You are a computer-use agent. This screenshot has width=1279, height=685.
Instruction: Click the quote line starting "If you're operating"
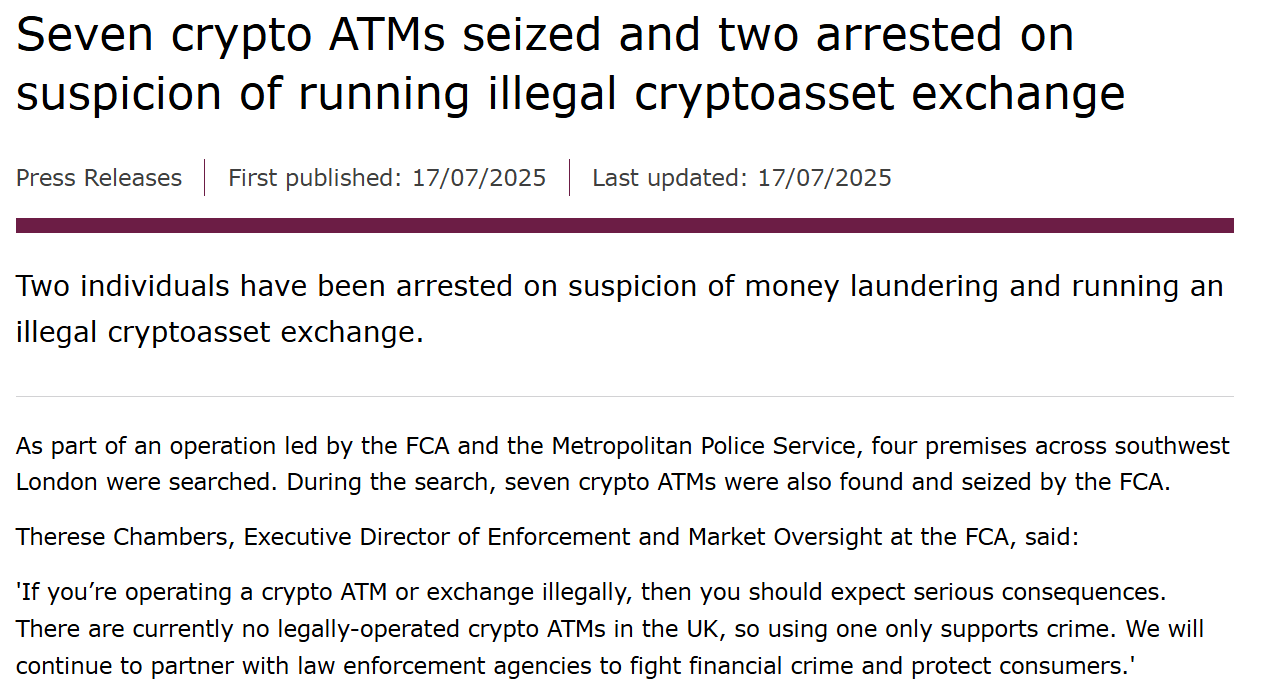coord(591,592)
